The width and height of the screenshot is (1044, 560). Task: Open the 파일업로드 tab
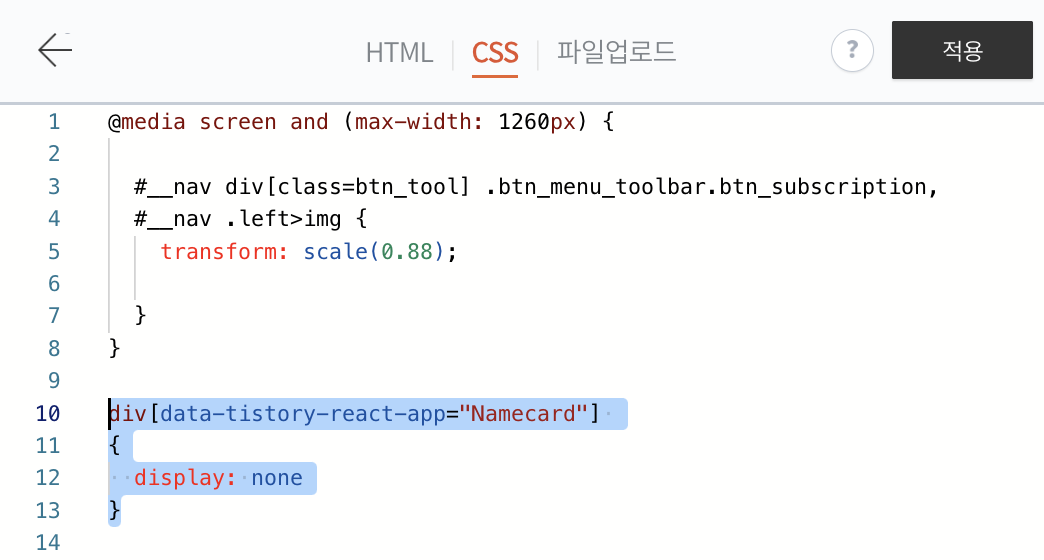(616, 51)
